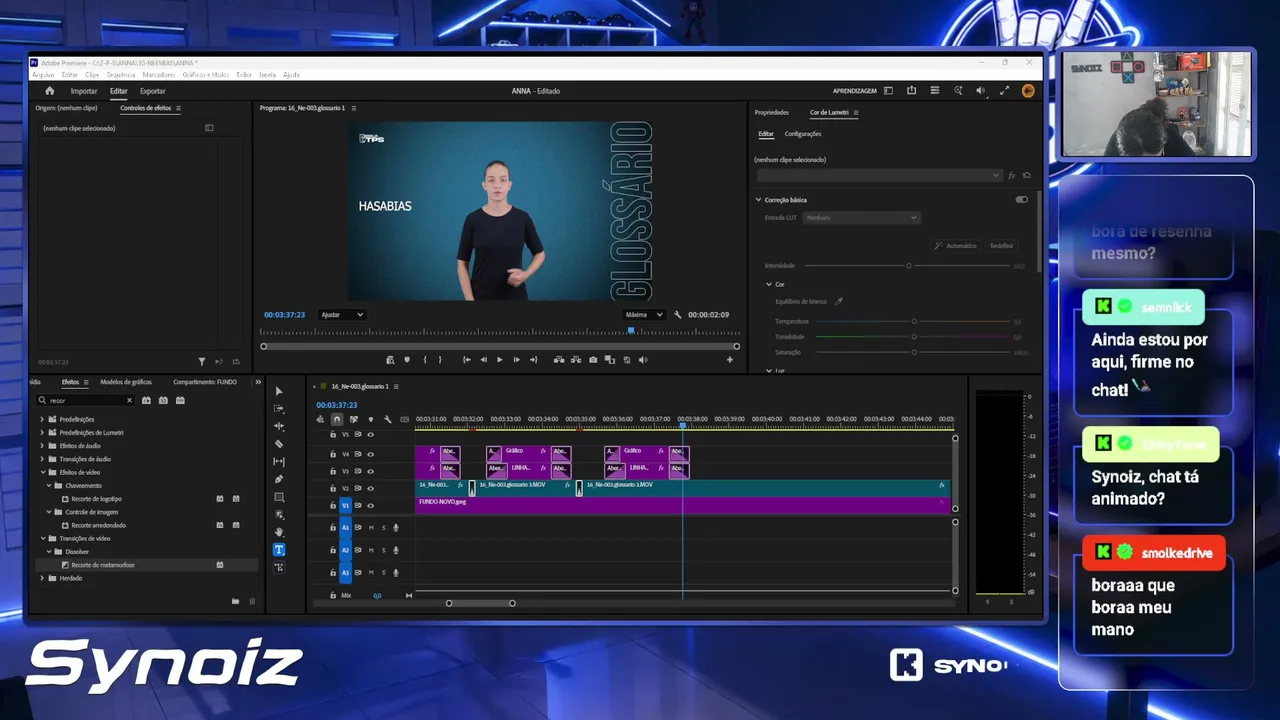Screen dimensions: 1280x720
Task: Select the Razor tool
Action: click(x=279, y=444)
